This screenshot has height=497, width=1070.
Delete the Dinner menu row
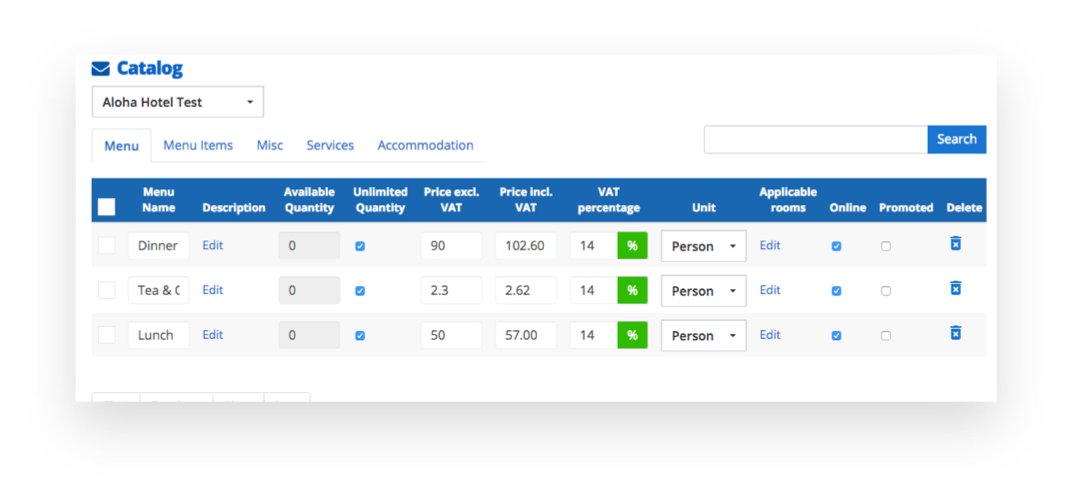(955, 244)
